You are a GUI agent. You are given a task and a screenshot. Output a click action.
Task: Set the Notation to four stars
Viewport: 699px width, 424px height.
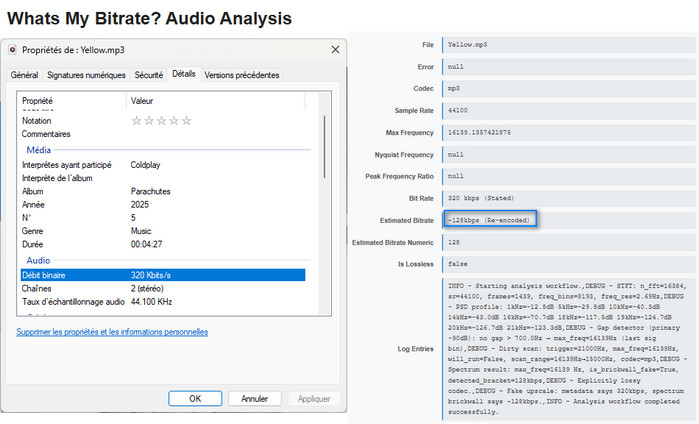(174, 121)
